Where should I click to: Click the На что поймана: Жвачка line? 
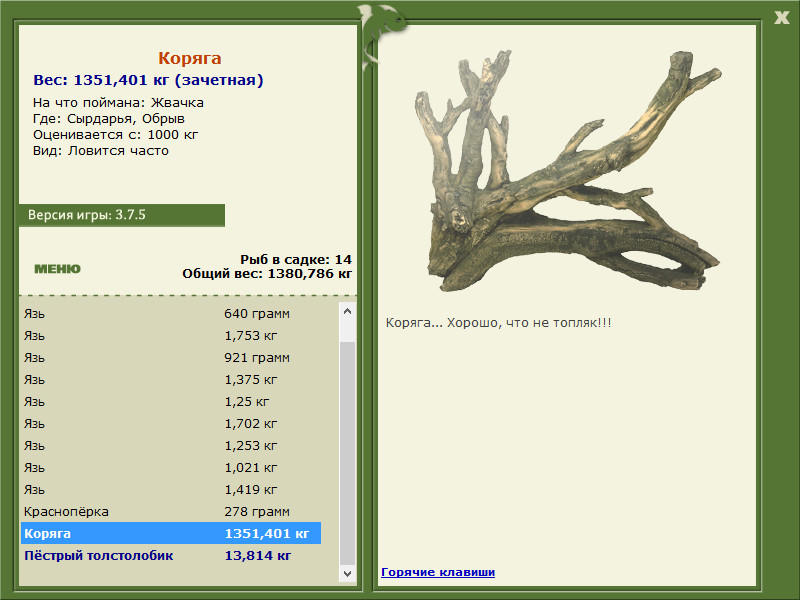pyautogui.click(x=118, y=103)
